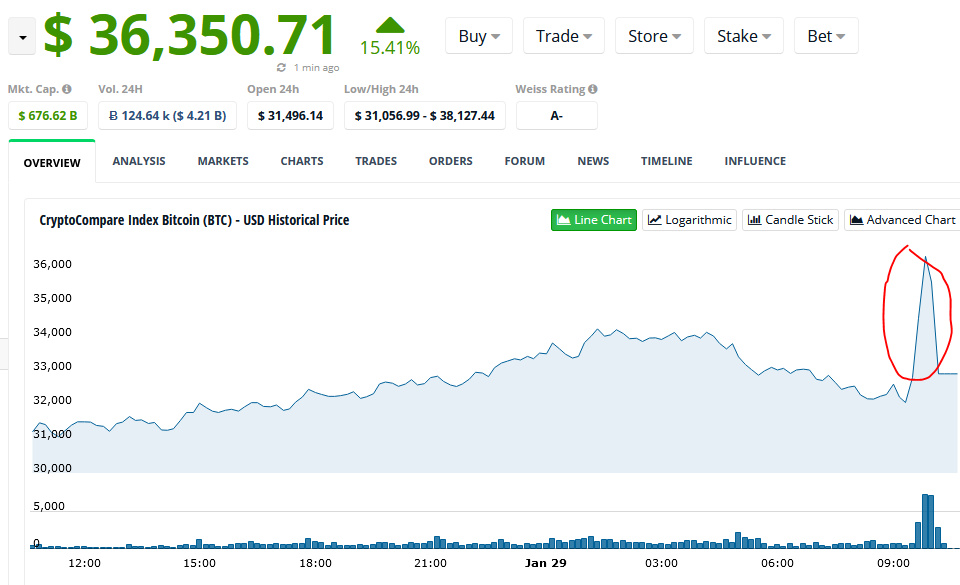Select the Line Chart view button

click(x=594, y=220)
